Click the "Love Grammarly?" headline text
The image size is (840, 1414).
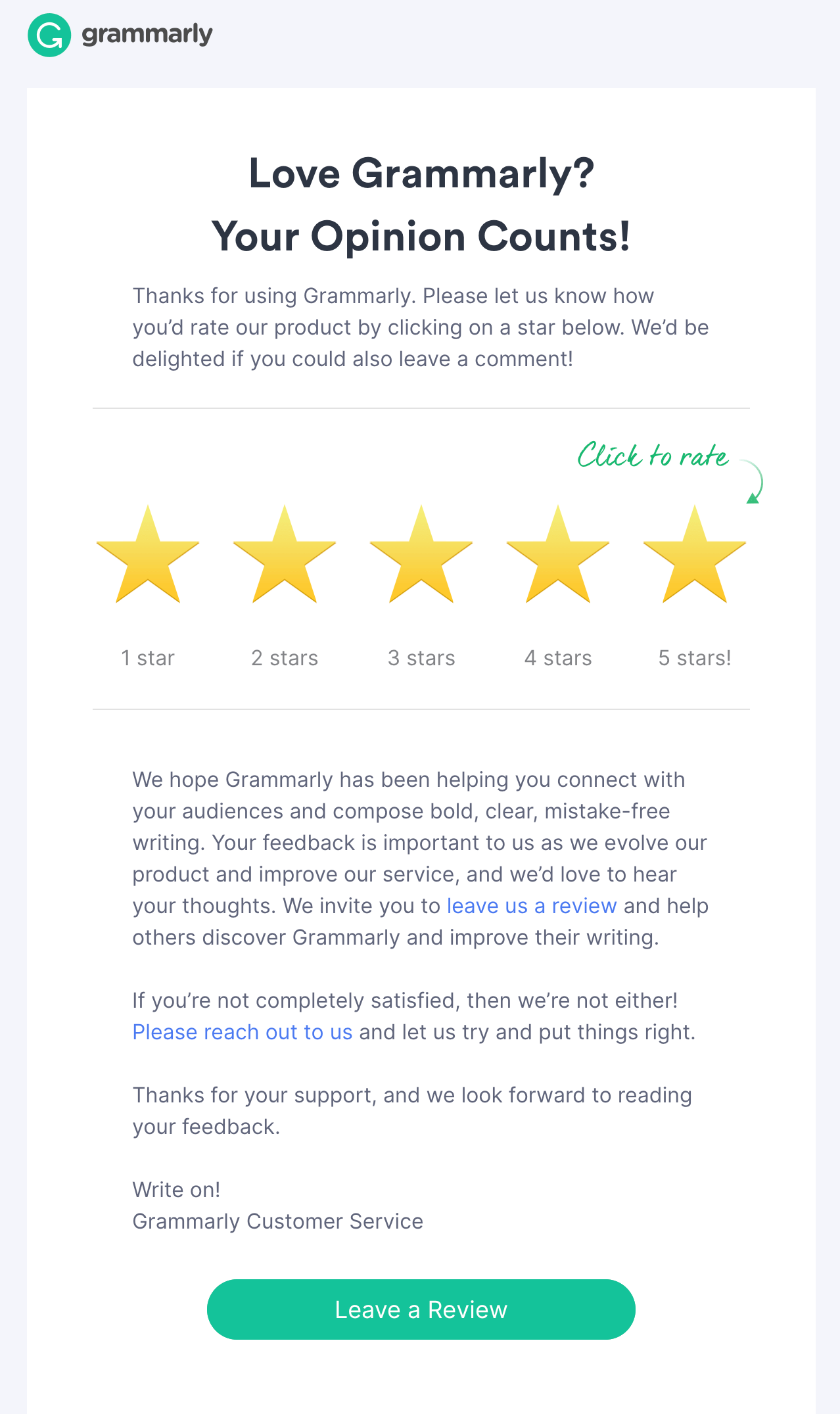click(x=421, y=174)
